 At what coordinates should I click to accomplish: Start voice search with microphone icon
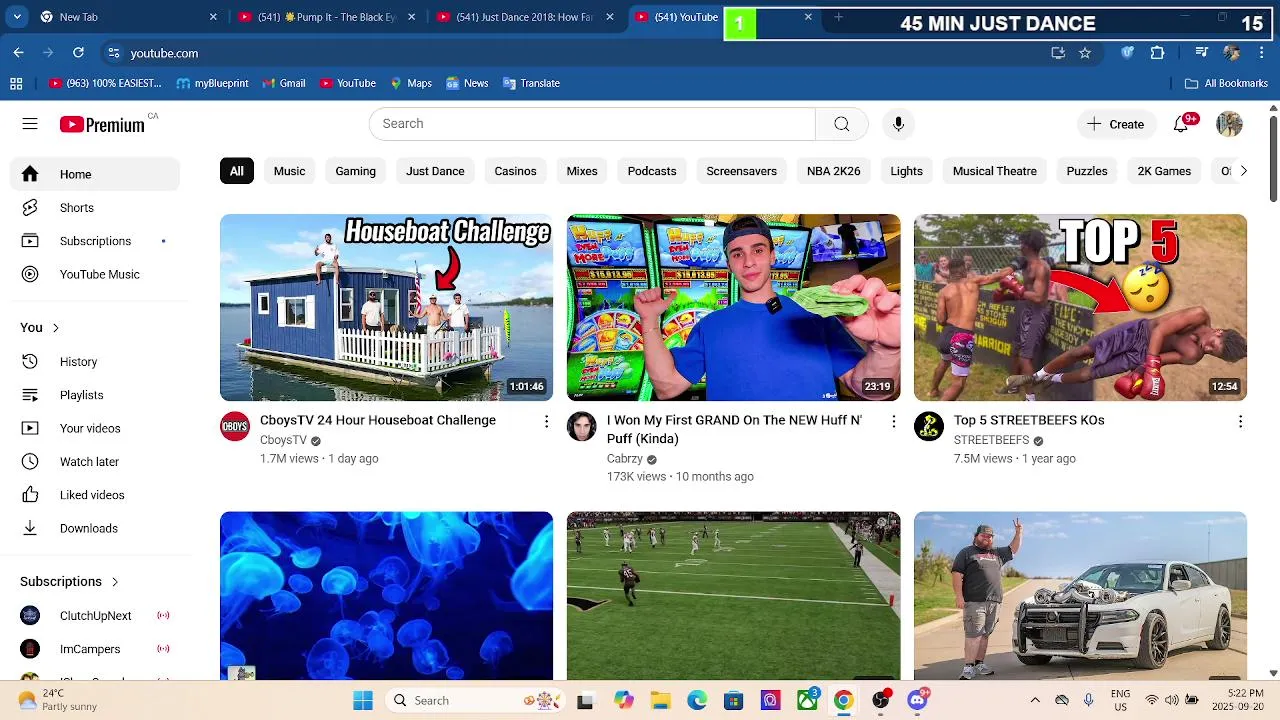898,124
